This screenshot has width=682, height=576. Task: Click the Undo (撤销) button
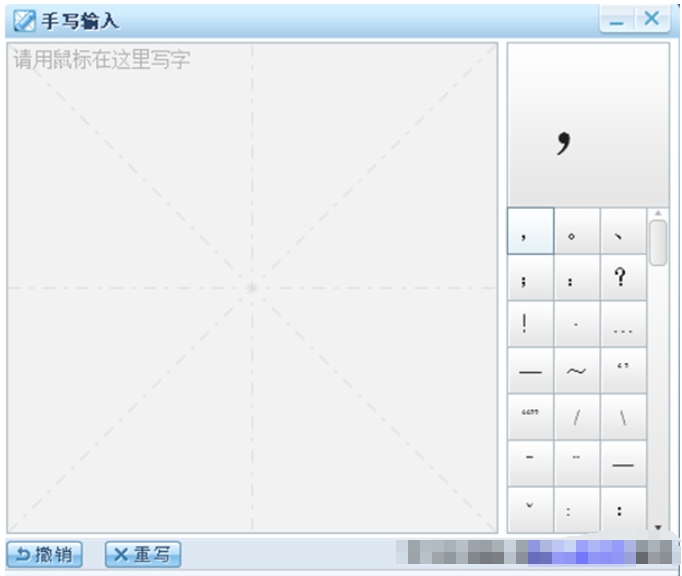[x=44, y=555]
